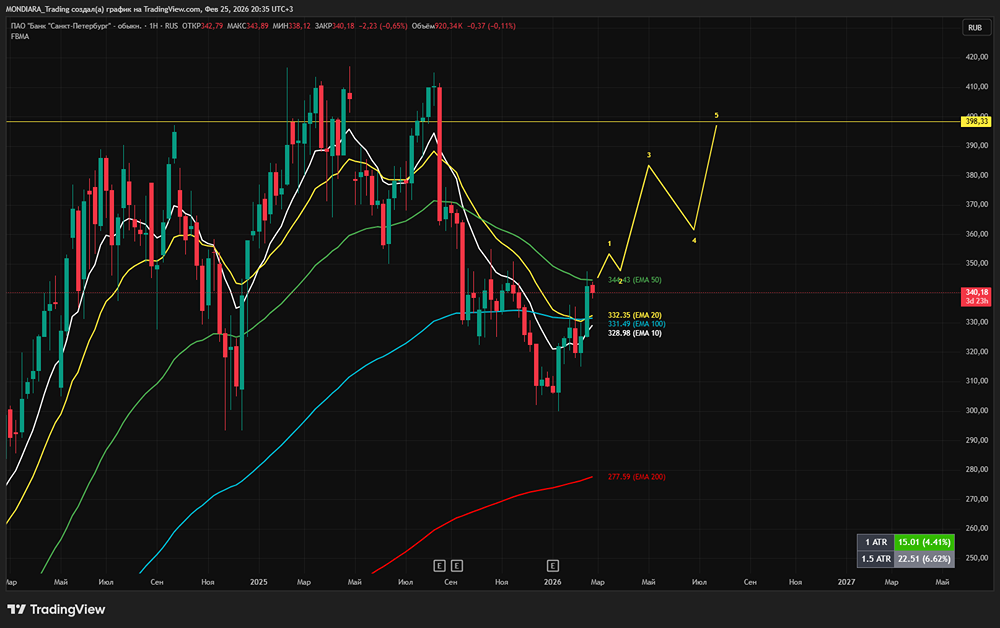
Task: Click the 2025 label on time axis
Action: [258, 582]
